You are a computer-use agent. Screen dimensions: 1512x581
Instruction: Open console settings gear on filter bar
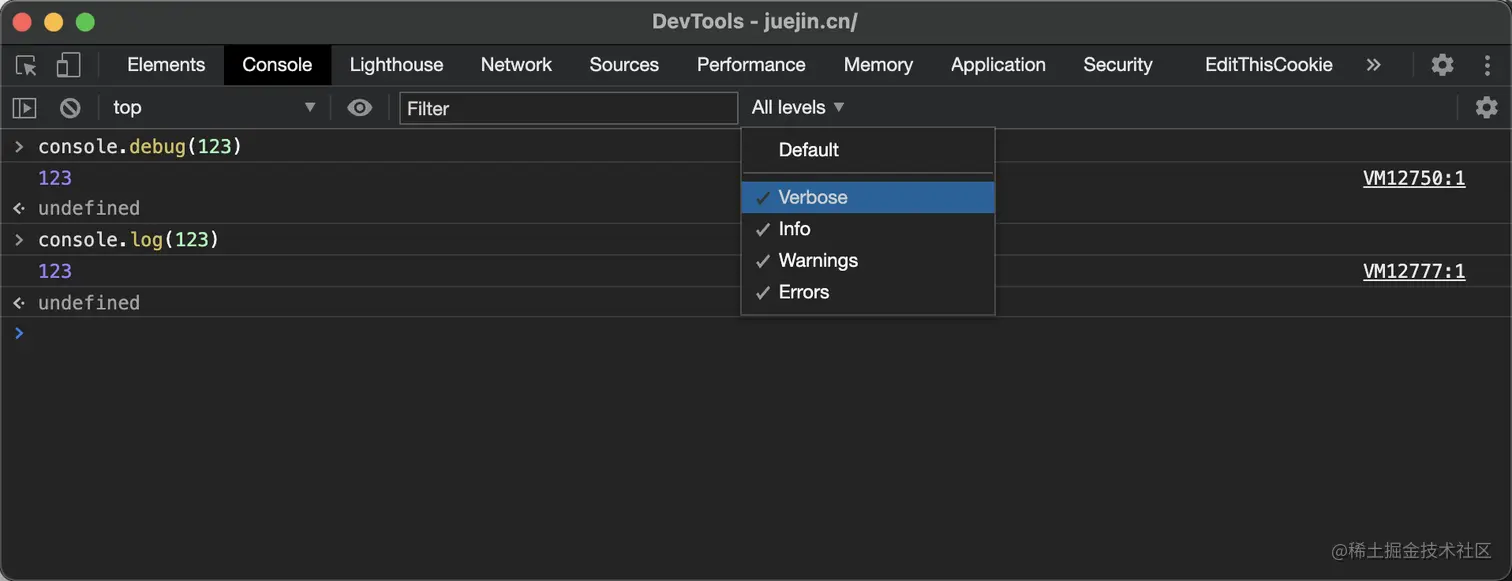point(1487,108)
